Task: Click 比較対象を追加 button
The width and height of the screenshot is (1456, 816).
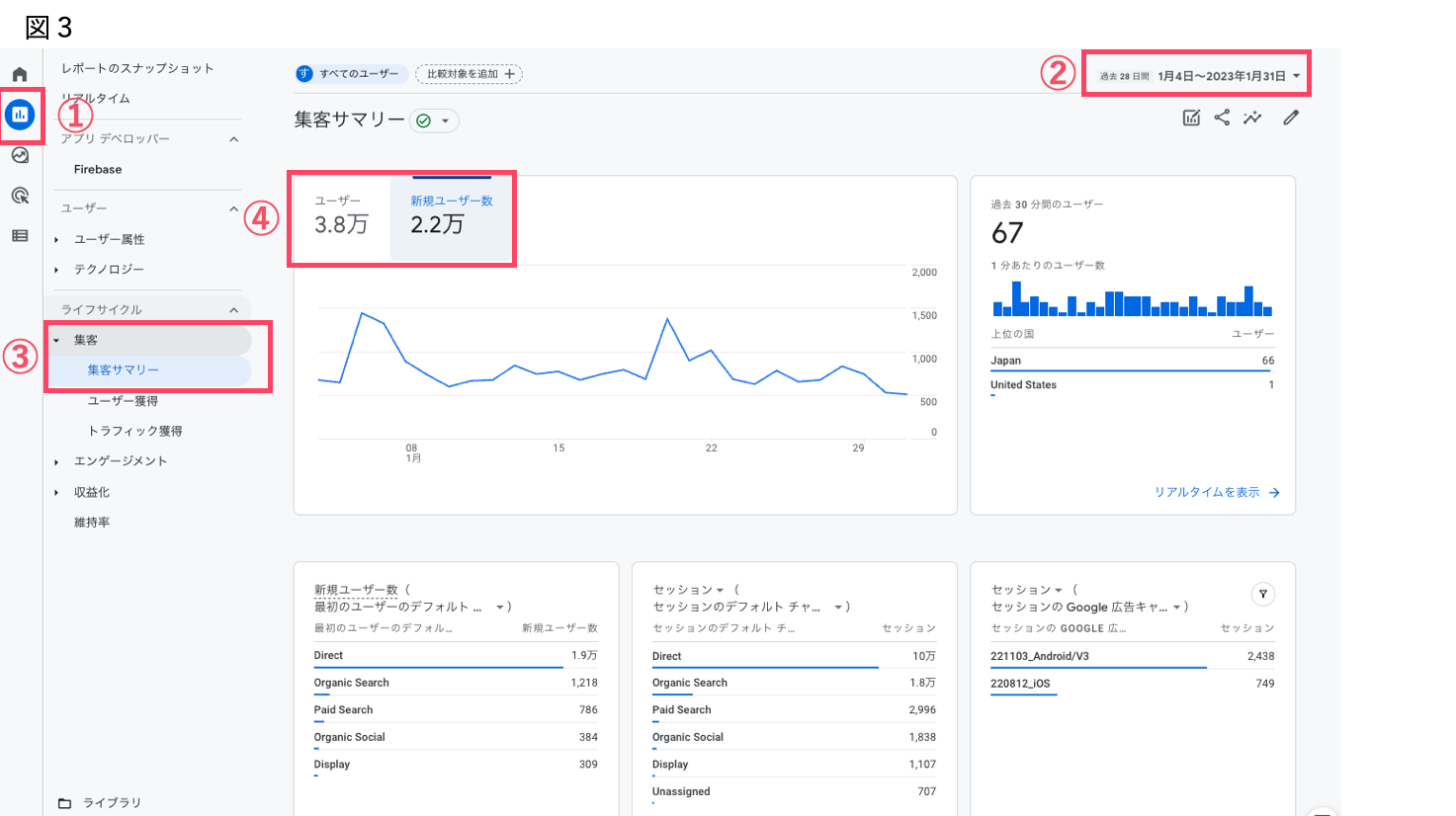Action: tap(469, 74)
